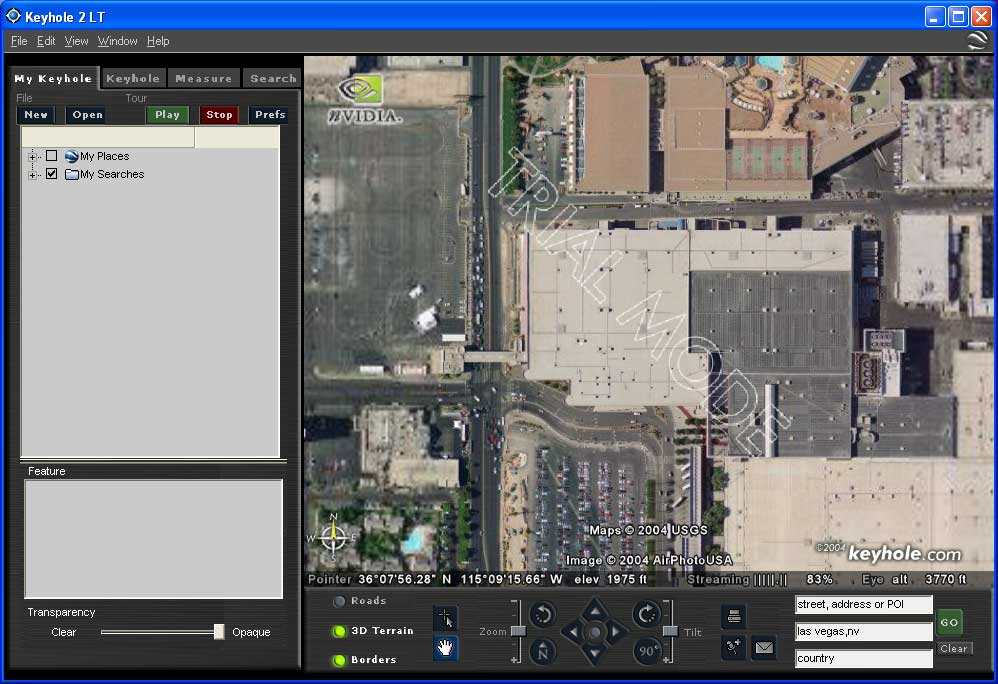Stop the tour playback

click(x=219, y=115)
